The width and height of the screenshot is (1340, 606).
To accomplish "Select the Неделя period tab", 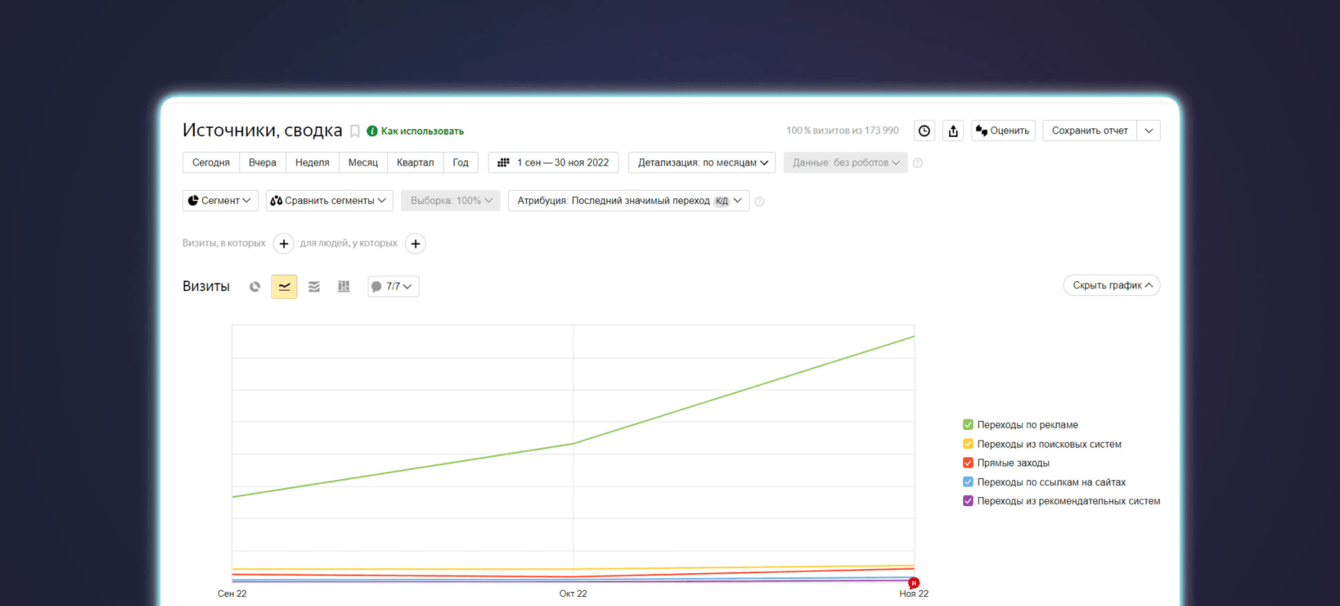I will tap(312, 162).
